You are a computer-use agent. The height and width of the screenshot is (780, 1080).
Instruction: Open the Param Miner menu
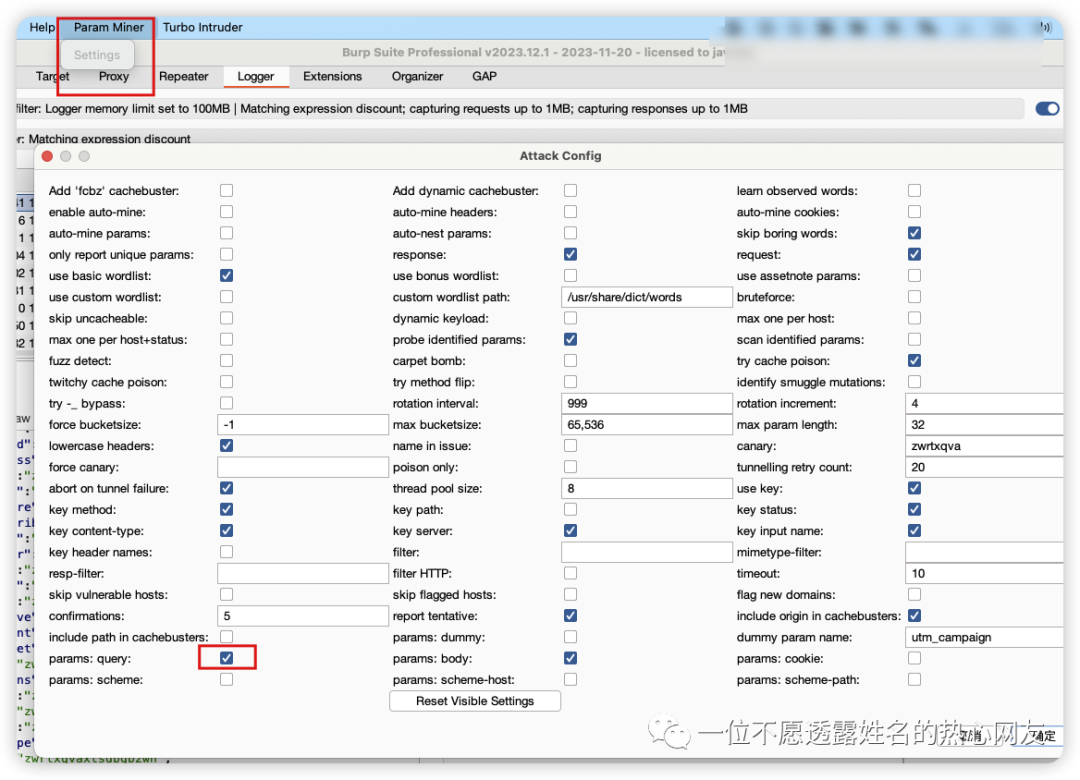click(x=109, y=28)
